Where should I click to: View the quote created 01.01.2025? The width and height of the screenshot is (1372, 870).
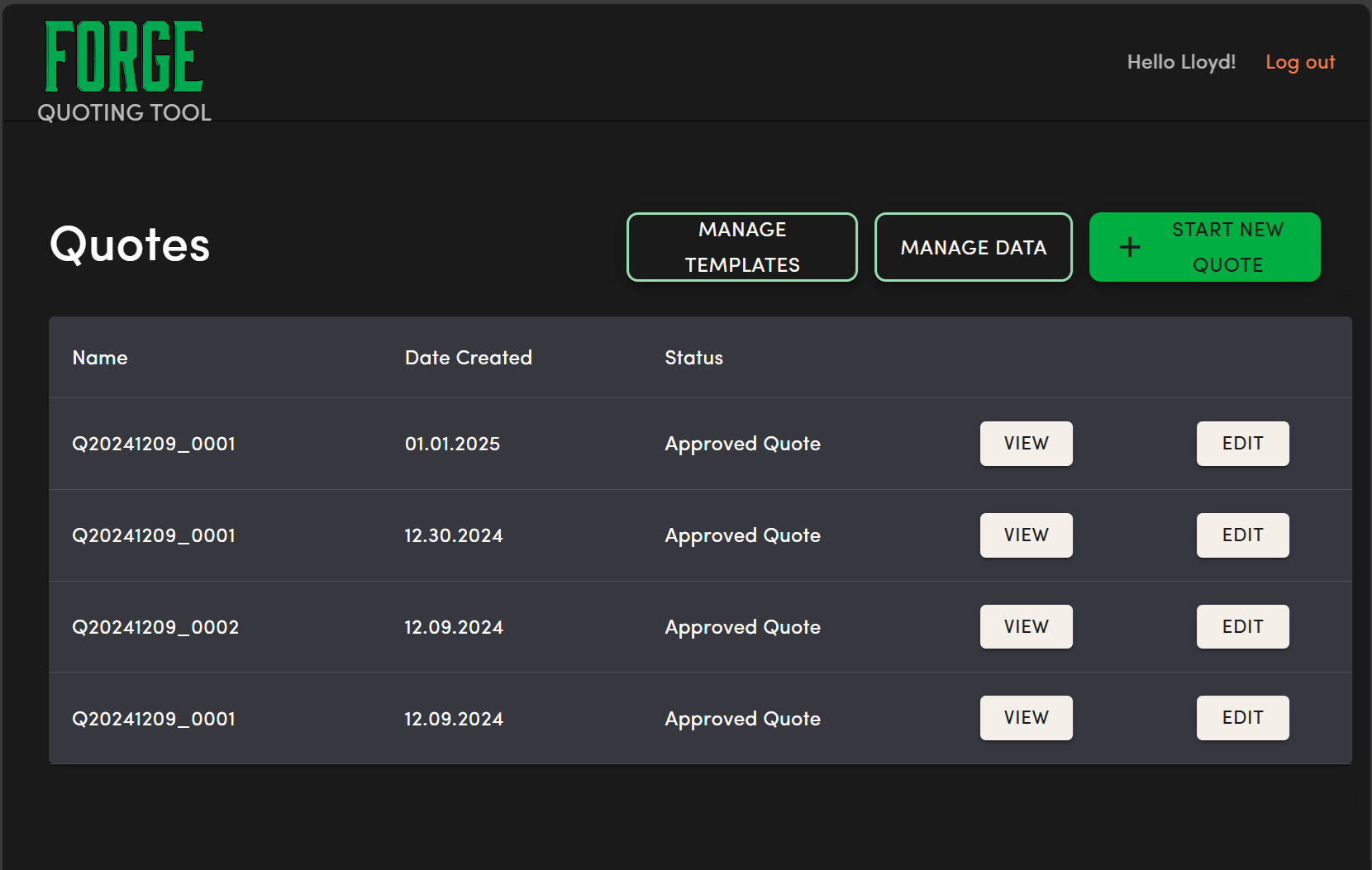(x=1026, y=444)
